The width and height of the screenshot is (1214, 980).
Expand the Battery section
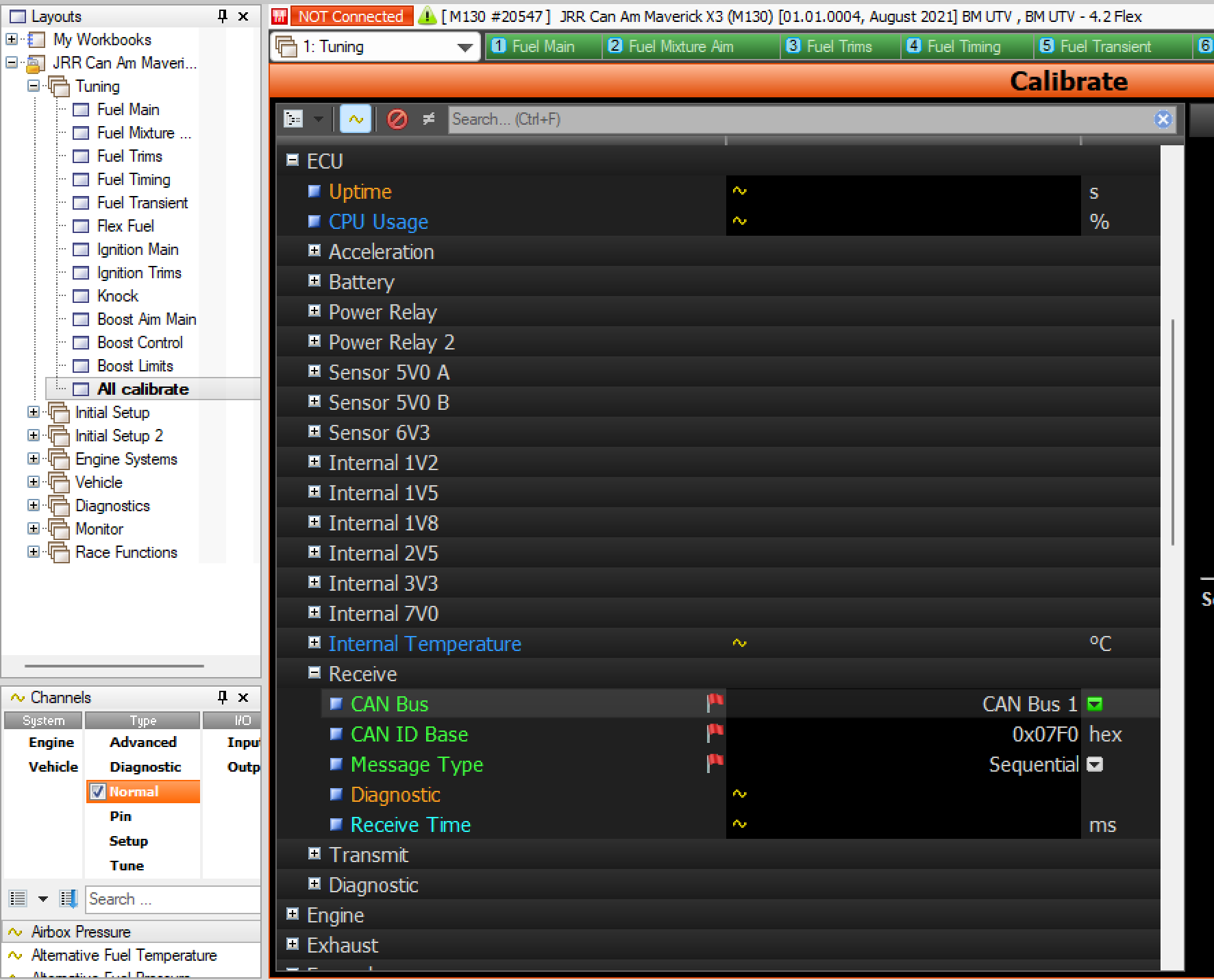(x=314, y=280)
